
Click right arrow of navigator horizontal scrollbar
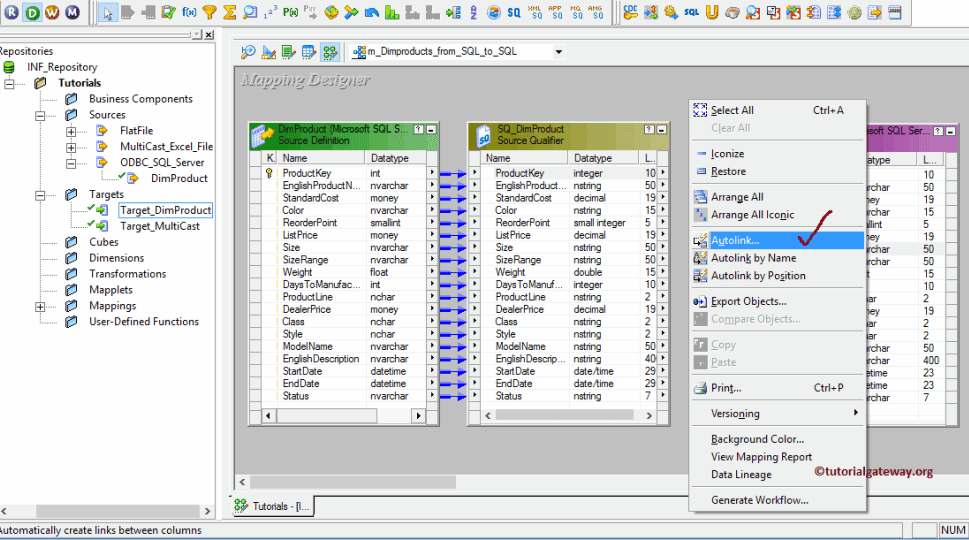(208, 512)
